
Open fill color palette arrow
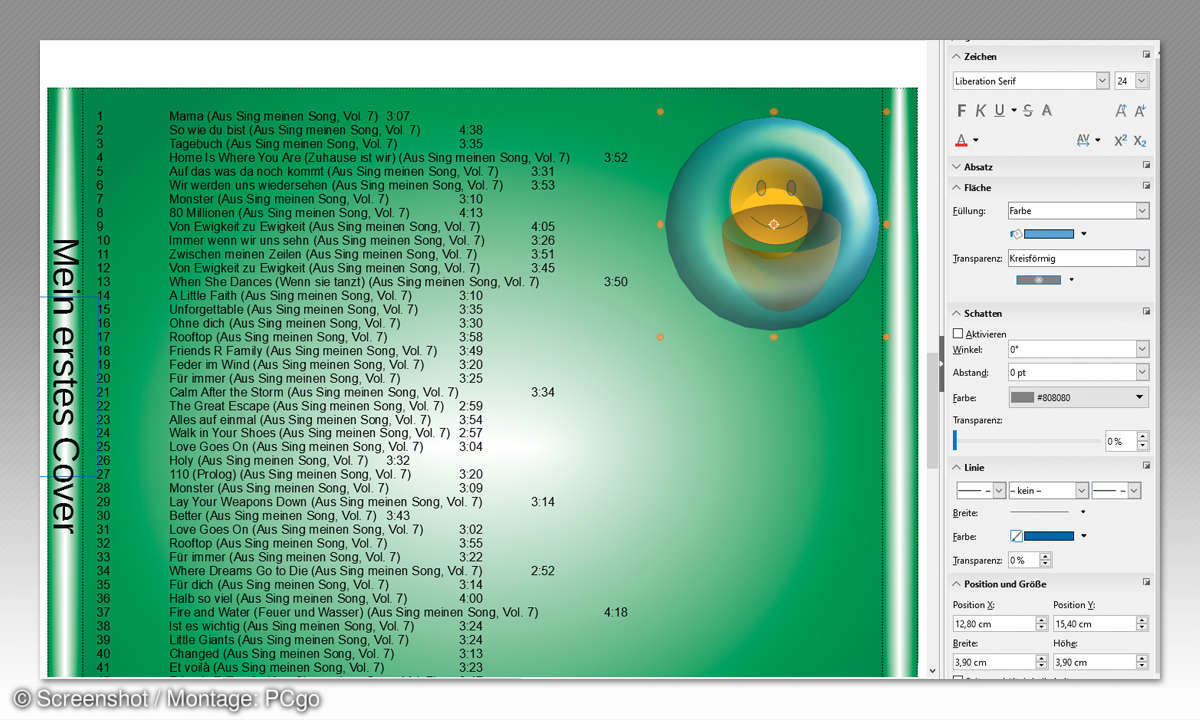pos(1084,234)
